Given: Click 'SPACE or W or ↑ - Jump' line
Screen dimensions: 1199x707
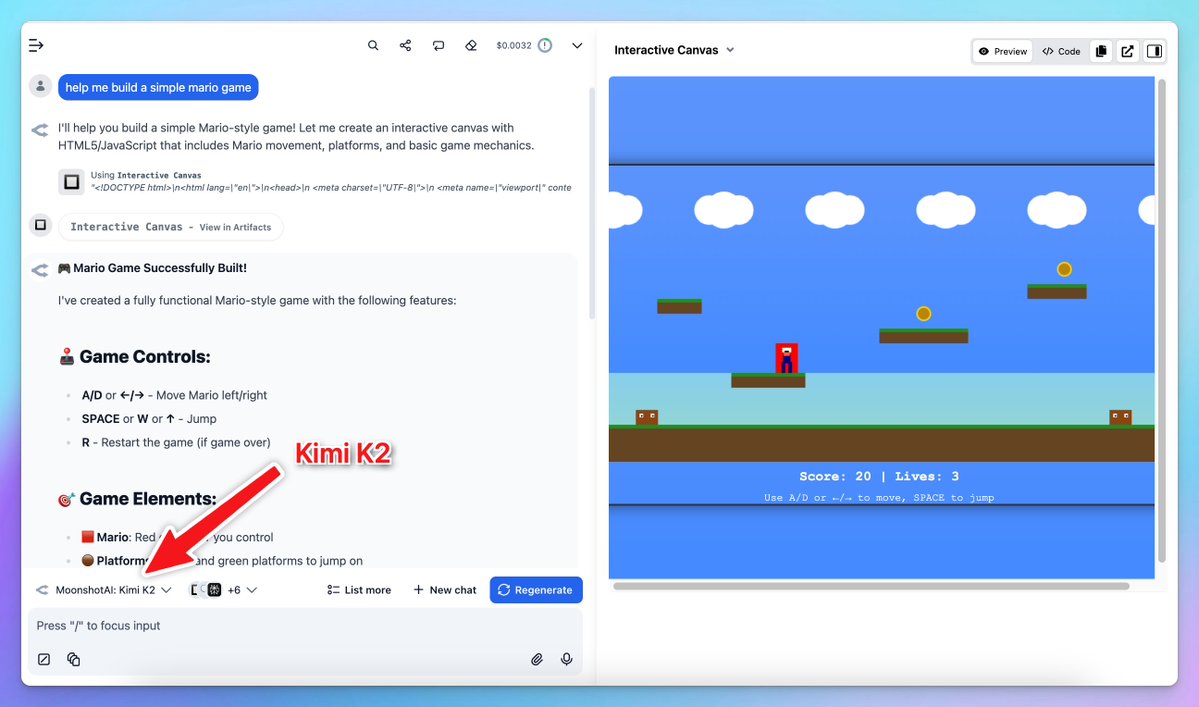Looking at the screenshot, I should tap(149, 419).
